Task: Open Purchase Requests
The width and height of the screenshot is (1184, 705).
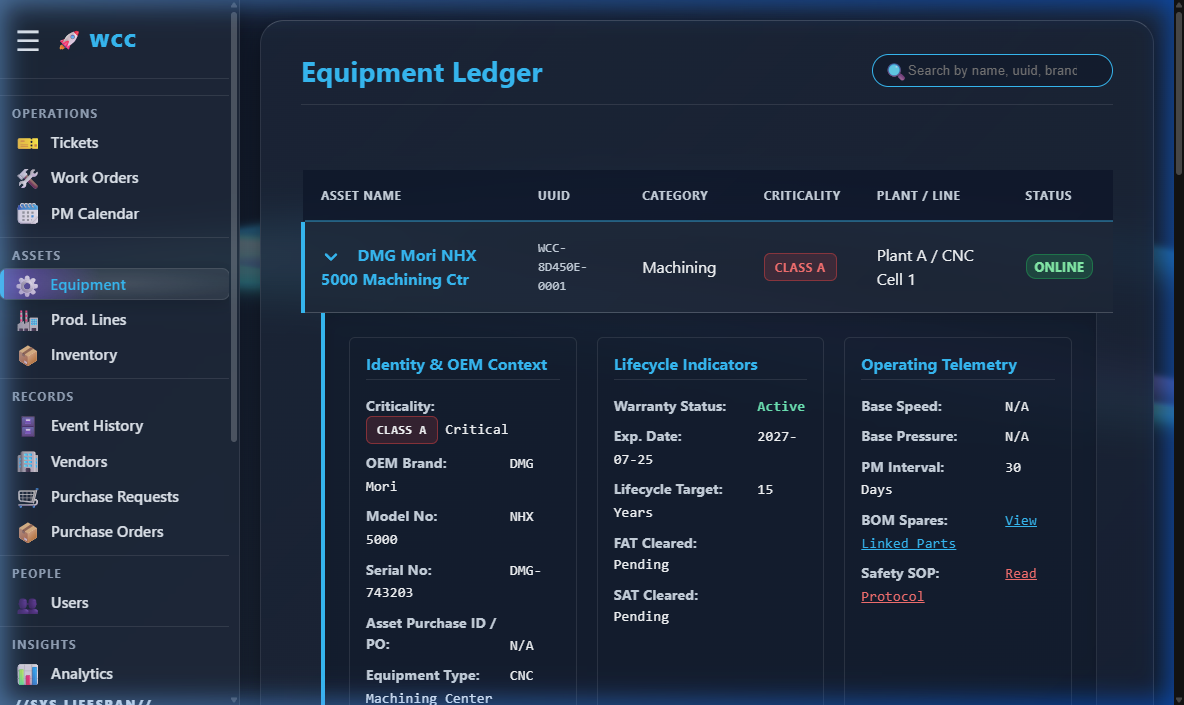Action: pos(115,497)
